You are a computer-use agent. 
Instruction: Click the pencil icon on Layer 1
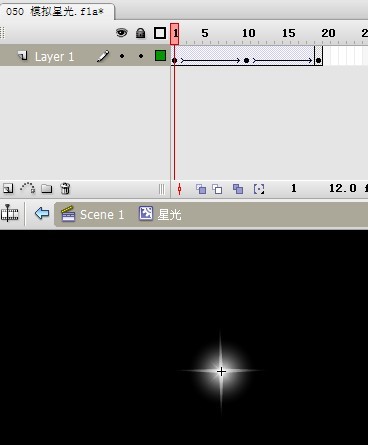(x=103, y=56)
